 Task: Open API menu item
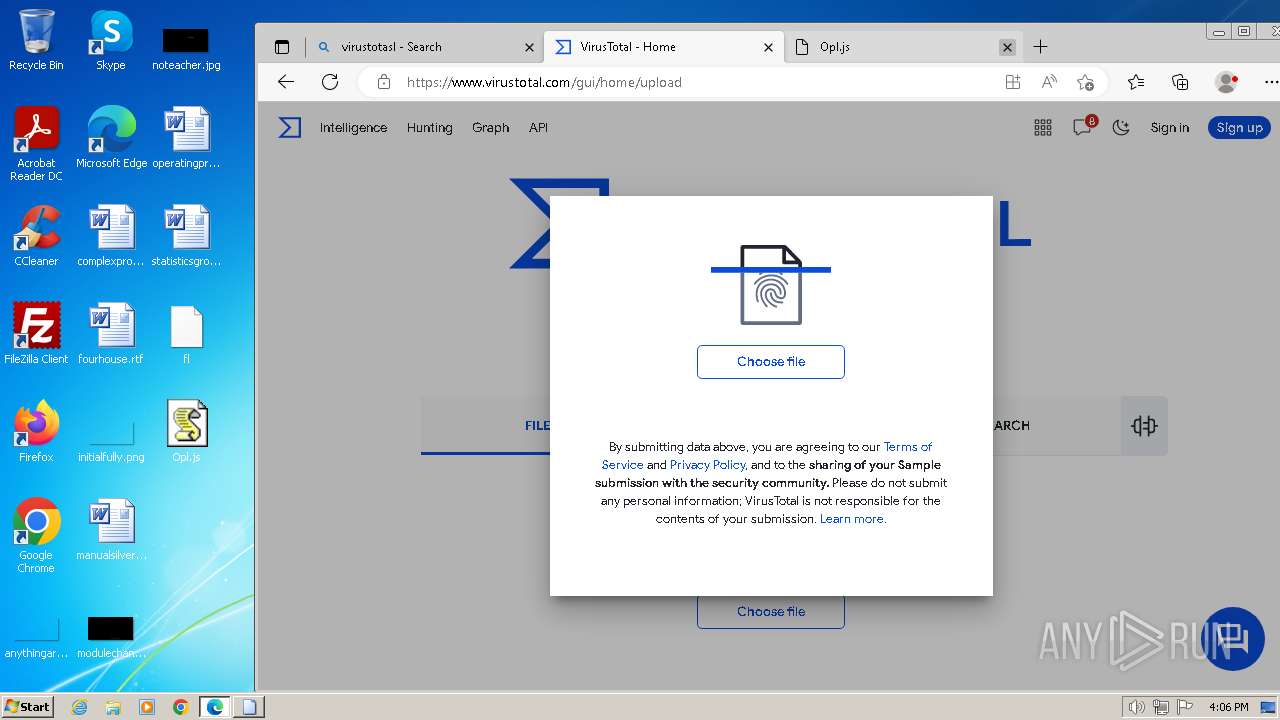(538, 128)
